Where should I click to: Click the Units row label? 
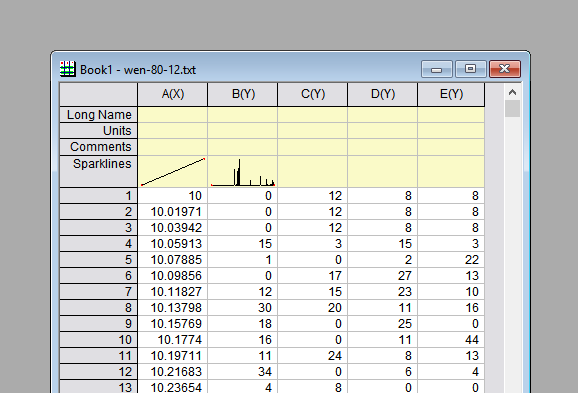click(98, 131)
